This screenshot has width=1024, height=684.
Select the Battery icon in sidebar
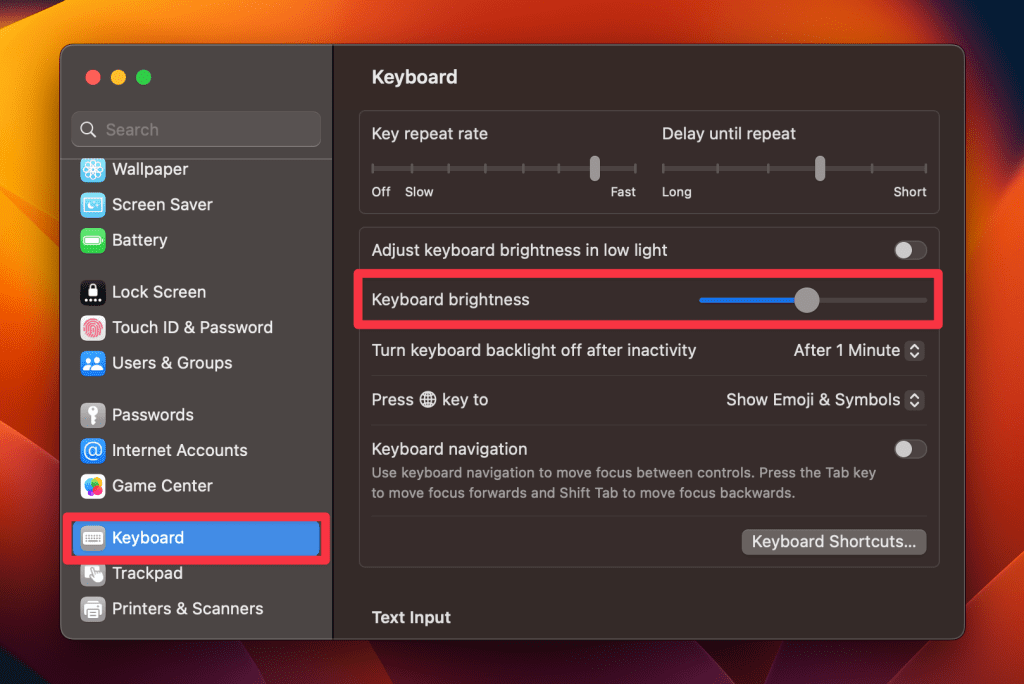(x=93, y=241)
